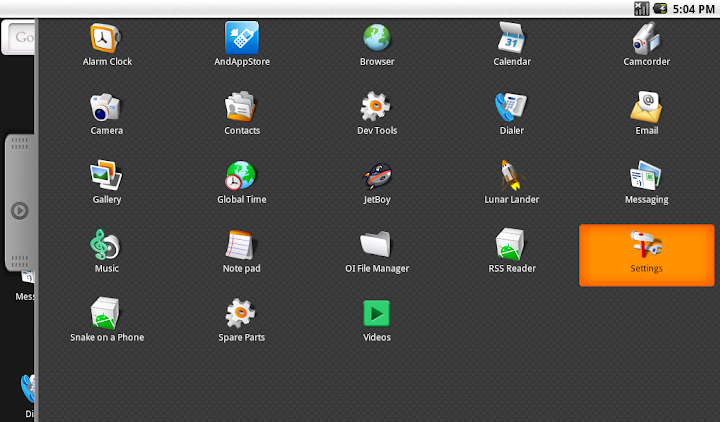Launch Snake on a Phone
This screenshot has width=720, height=422.
point(107,320)
